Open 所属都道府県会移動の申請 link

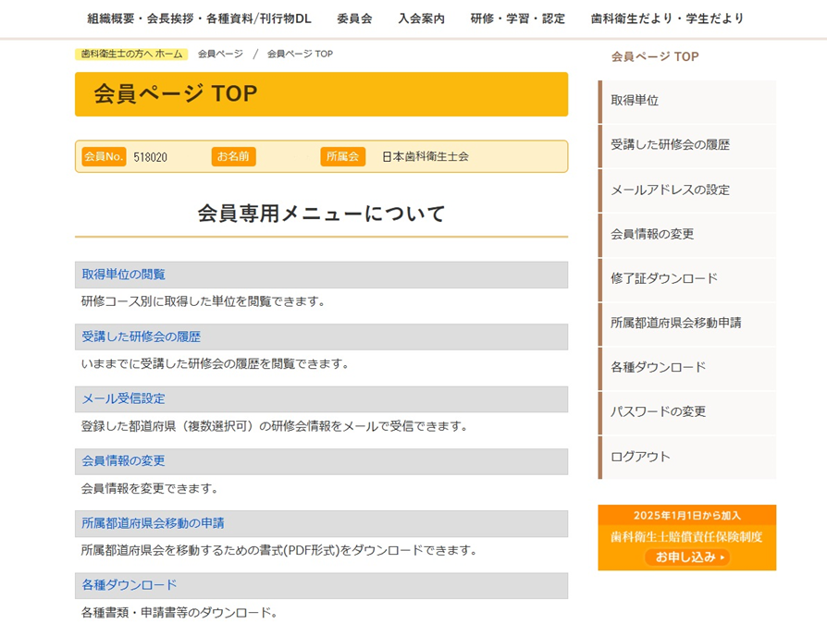tap(152, 523)
